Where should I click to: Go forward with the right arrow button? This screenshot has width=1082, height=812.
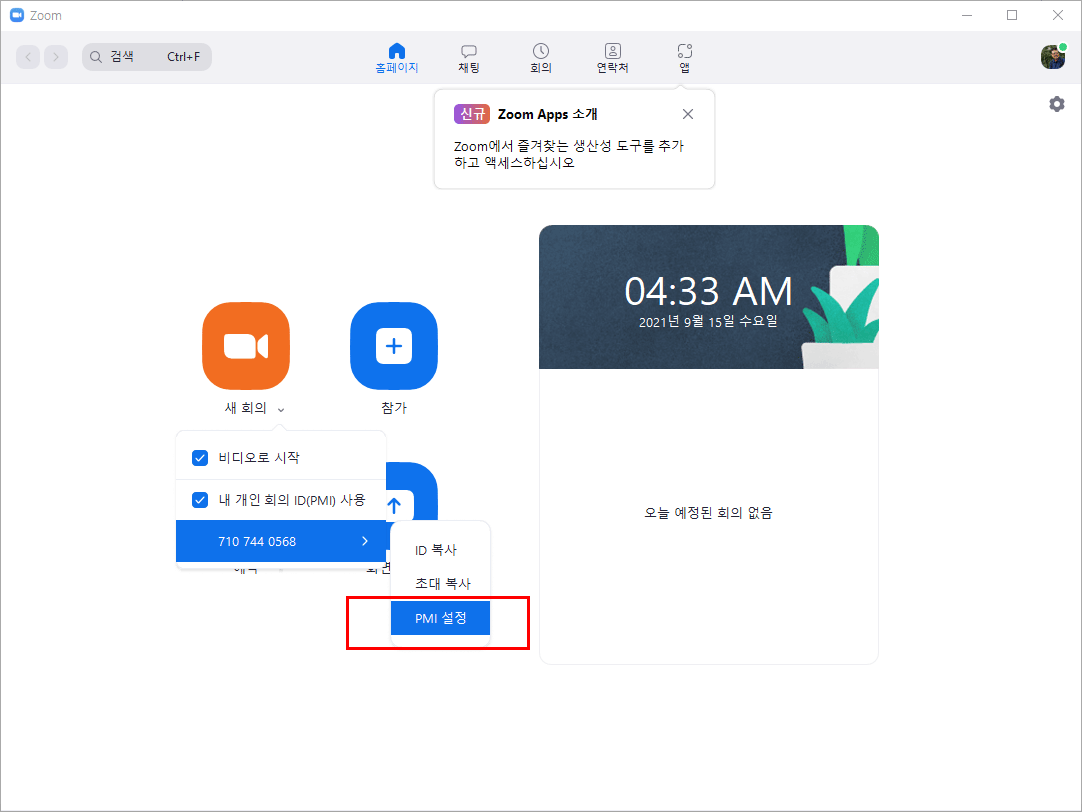(x=56, y=57)
